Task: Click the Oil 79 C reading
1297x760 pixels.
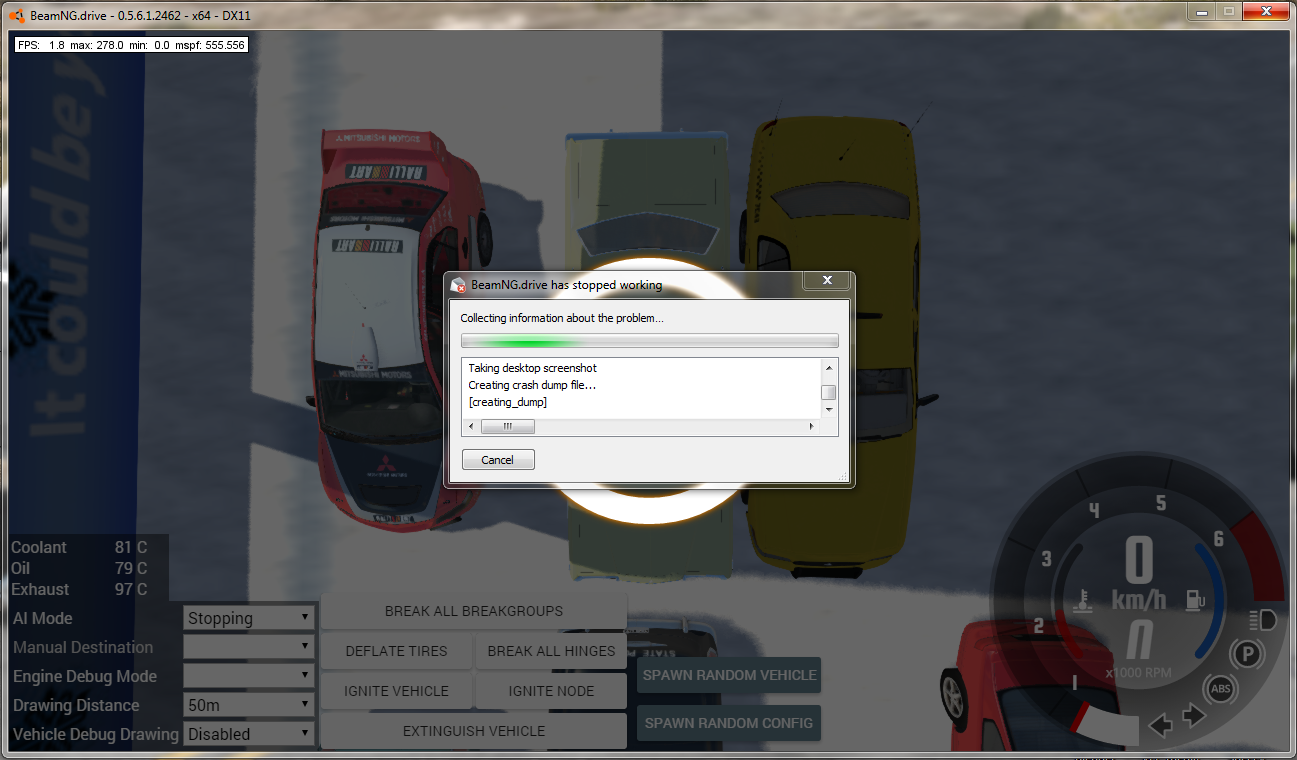Action: coord(79,569)
